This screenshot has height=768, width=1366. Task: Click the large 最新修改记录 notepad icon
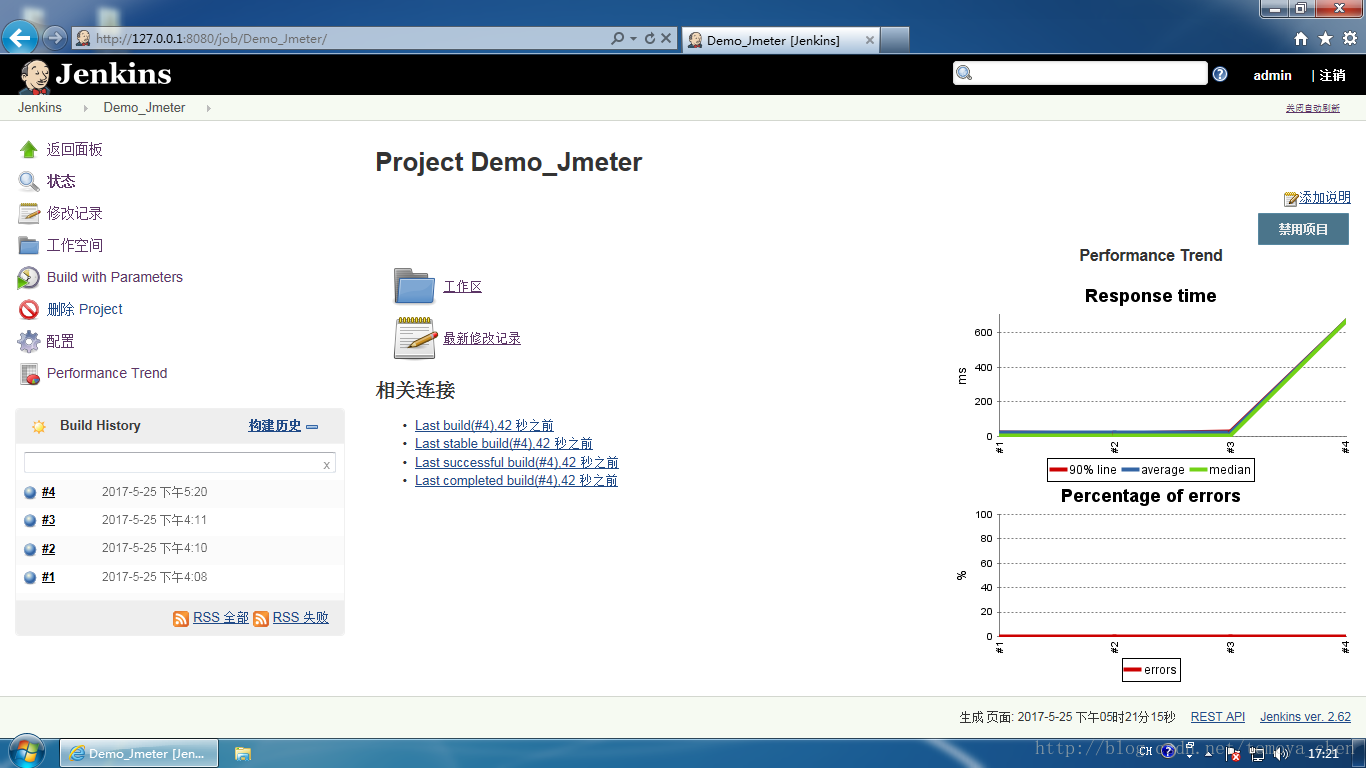[415, 338]
